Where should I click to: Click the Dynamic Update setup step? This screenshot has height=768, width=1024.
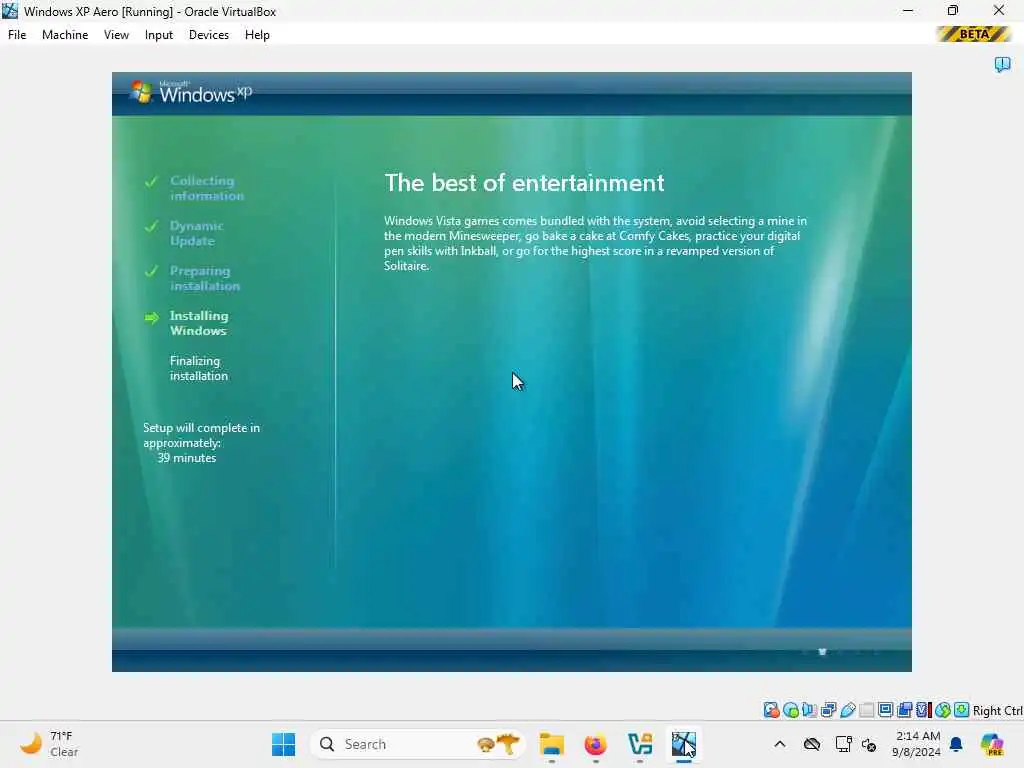click(197, 233)
